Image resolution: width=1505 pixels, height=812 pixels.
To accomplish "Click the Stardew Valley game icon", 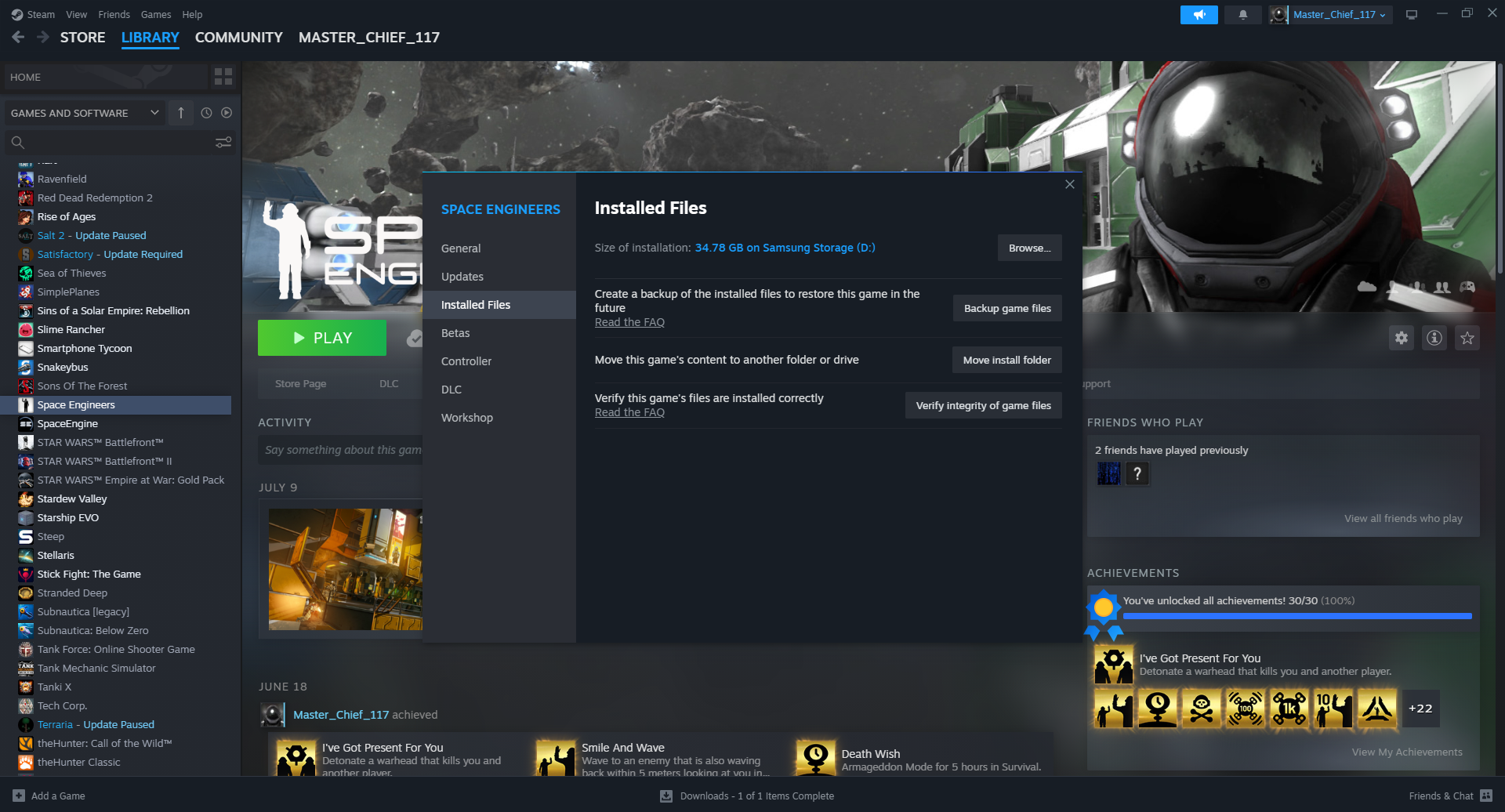I will 26,498.
